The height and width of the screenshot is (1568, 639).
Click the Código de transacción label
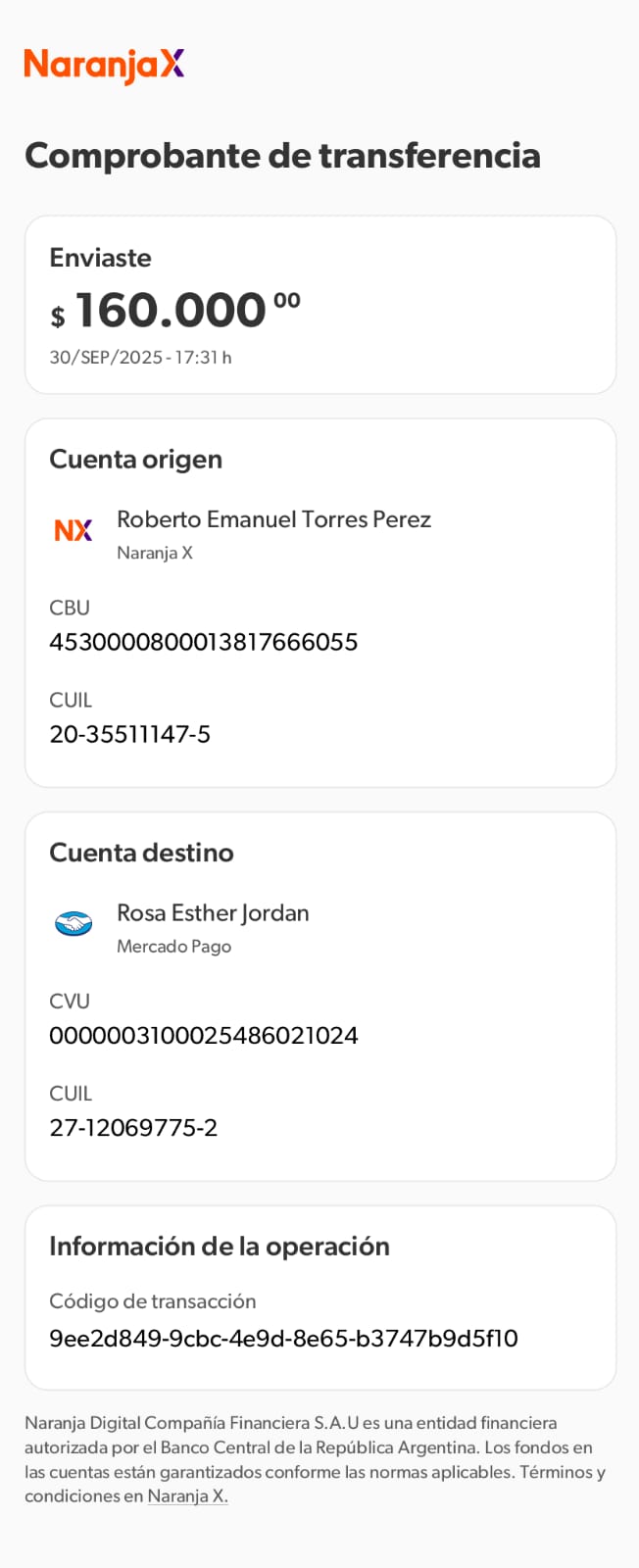pos(152,1301)
